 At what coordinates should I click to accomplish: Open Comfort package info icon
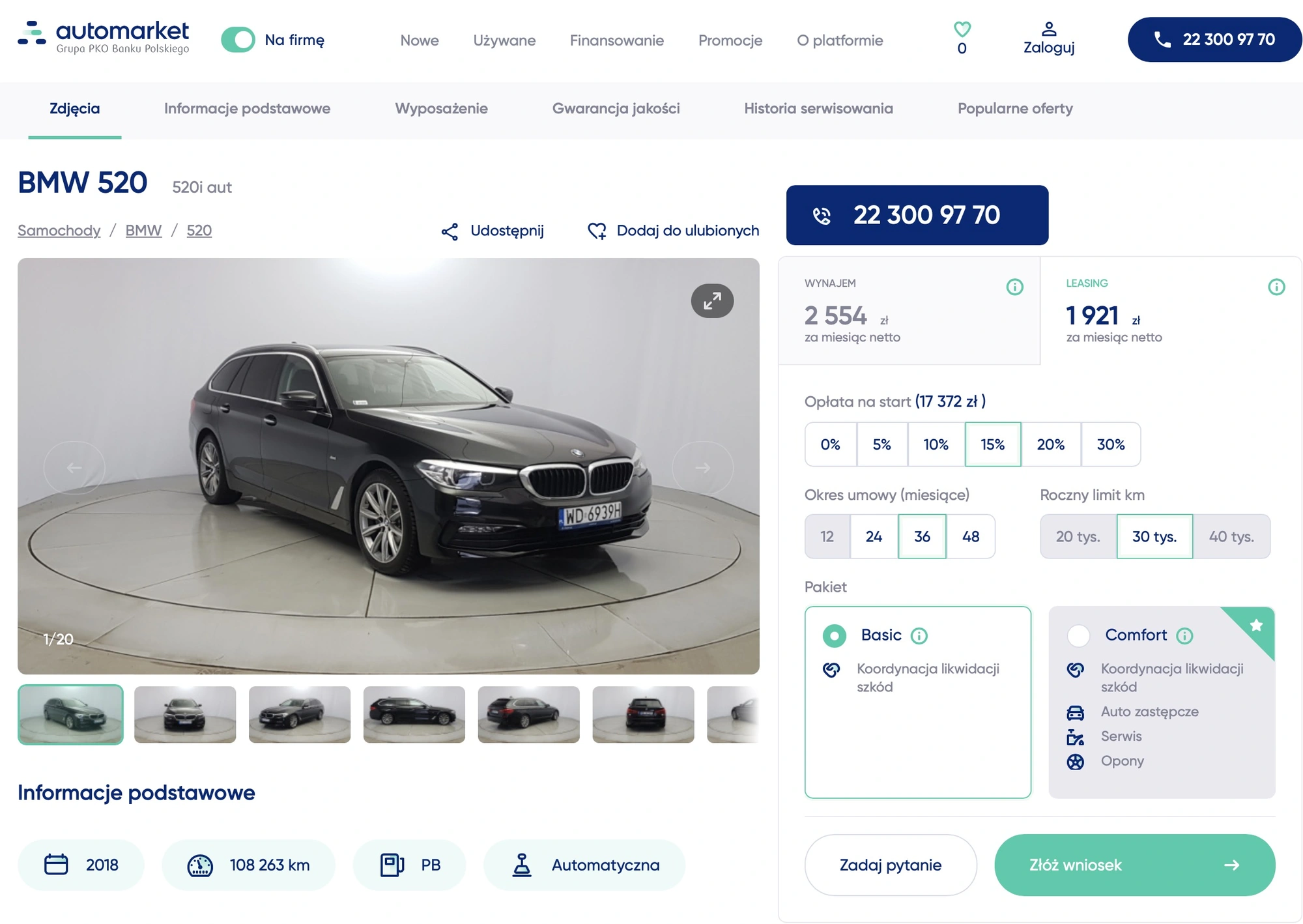tap(1184, 635)
